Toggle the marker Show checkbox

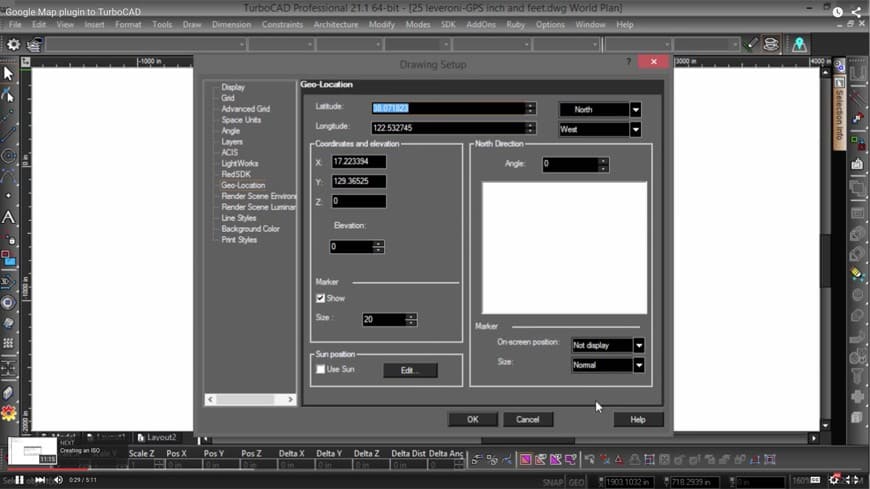pyautogui.click(x=320, y=299)
